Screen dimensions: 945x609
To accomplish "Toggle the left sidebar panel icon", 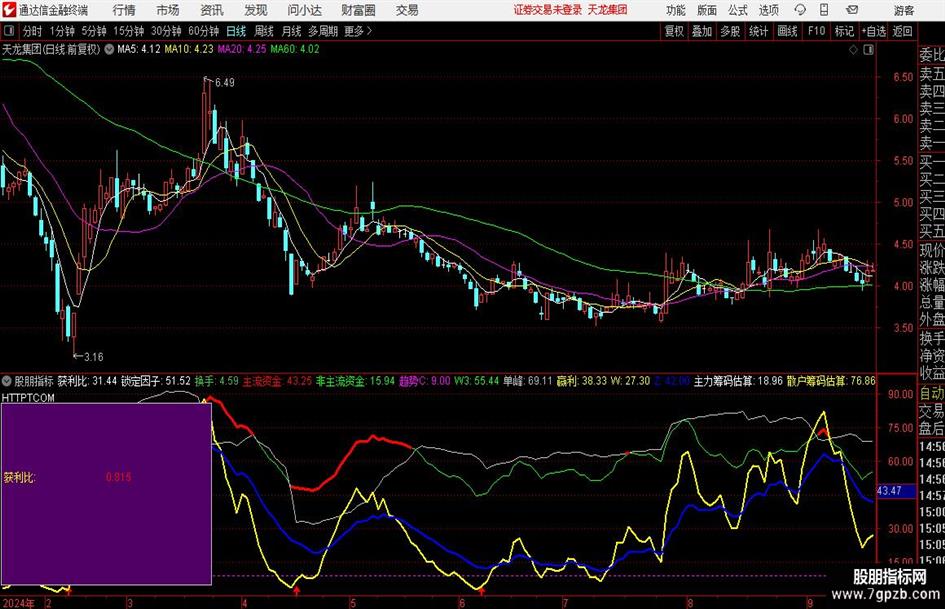I will 9,31.
